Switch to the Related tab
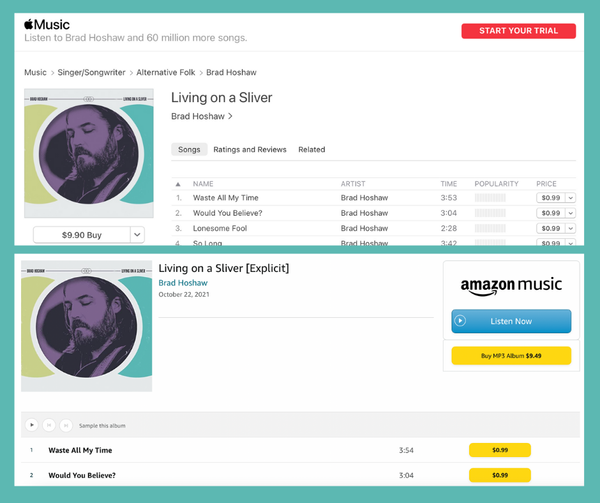The width and height of the screenshot is (600, 503). coord(311,150)
